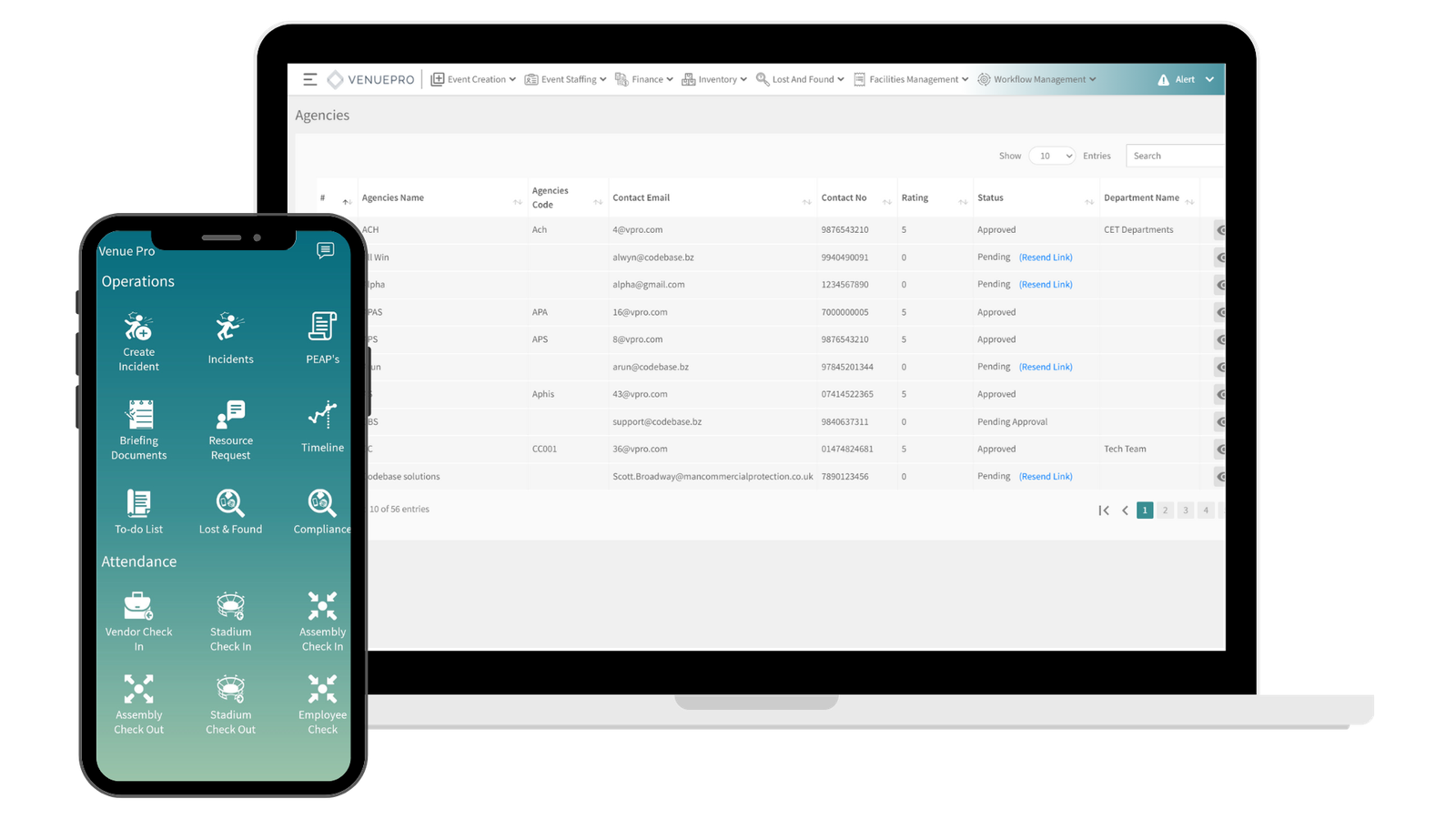The height and width of the screenshot is (819, 1456).
Task: Tap the Briefing Documents icon
Action: [x=139, y=415]
